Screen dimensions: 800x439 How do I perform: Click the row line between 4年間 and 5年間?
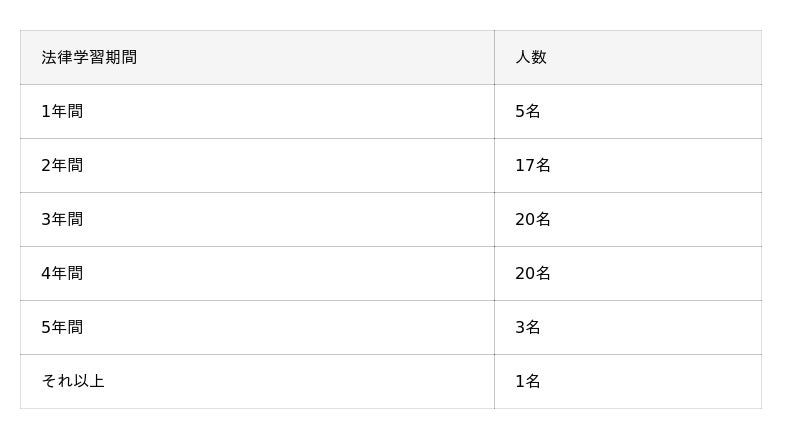pyautogui.click(x=390, y=300)
